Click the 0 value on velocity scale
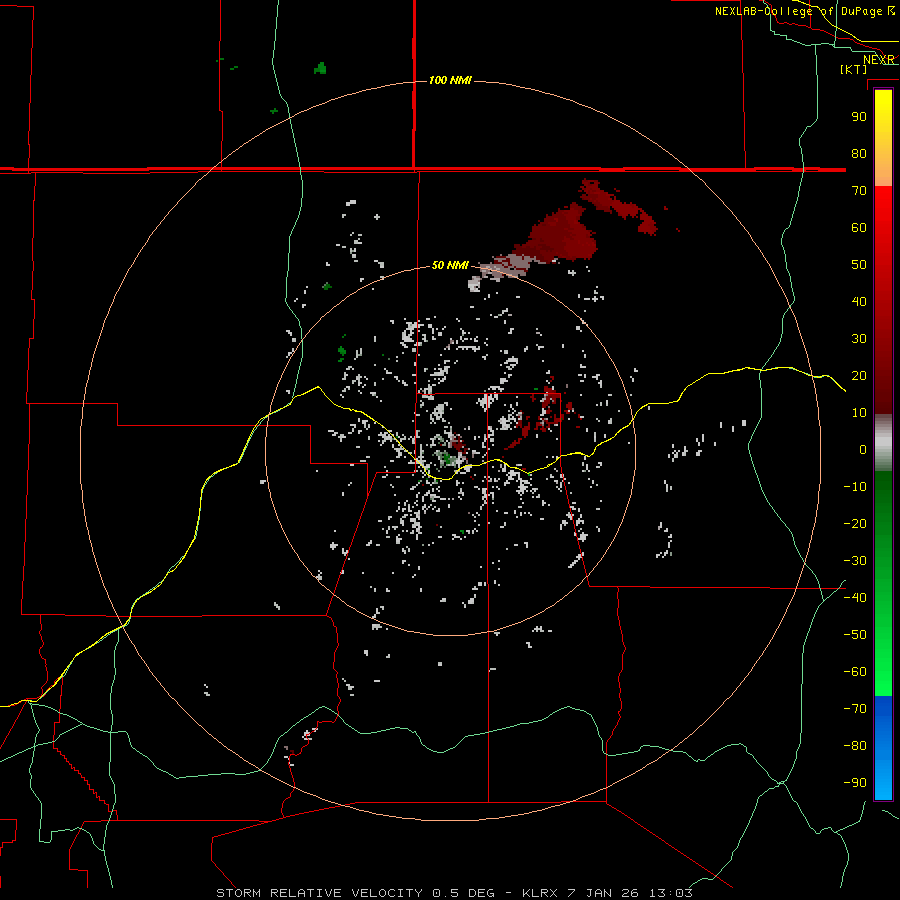Screen dimensions: 900x900 click(863, 449)
